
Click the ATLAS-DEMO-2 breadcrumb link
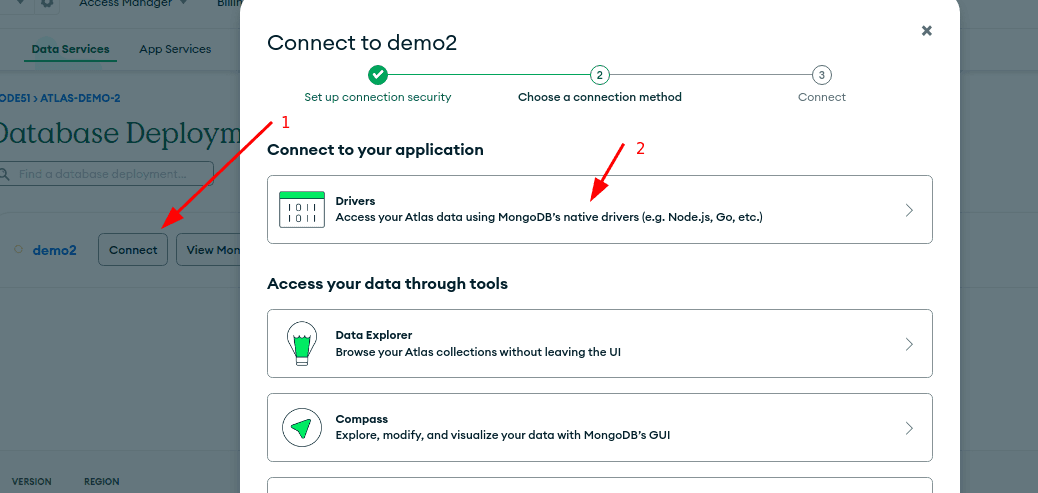(80, 98)
